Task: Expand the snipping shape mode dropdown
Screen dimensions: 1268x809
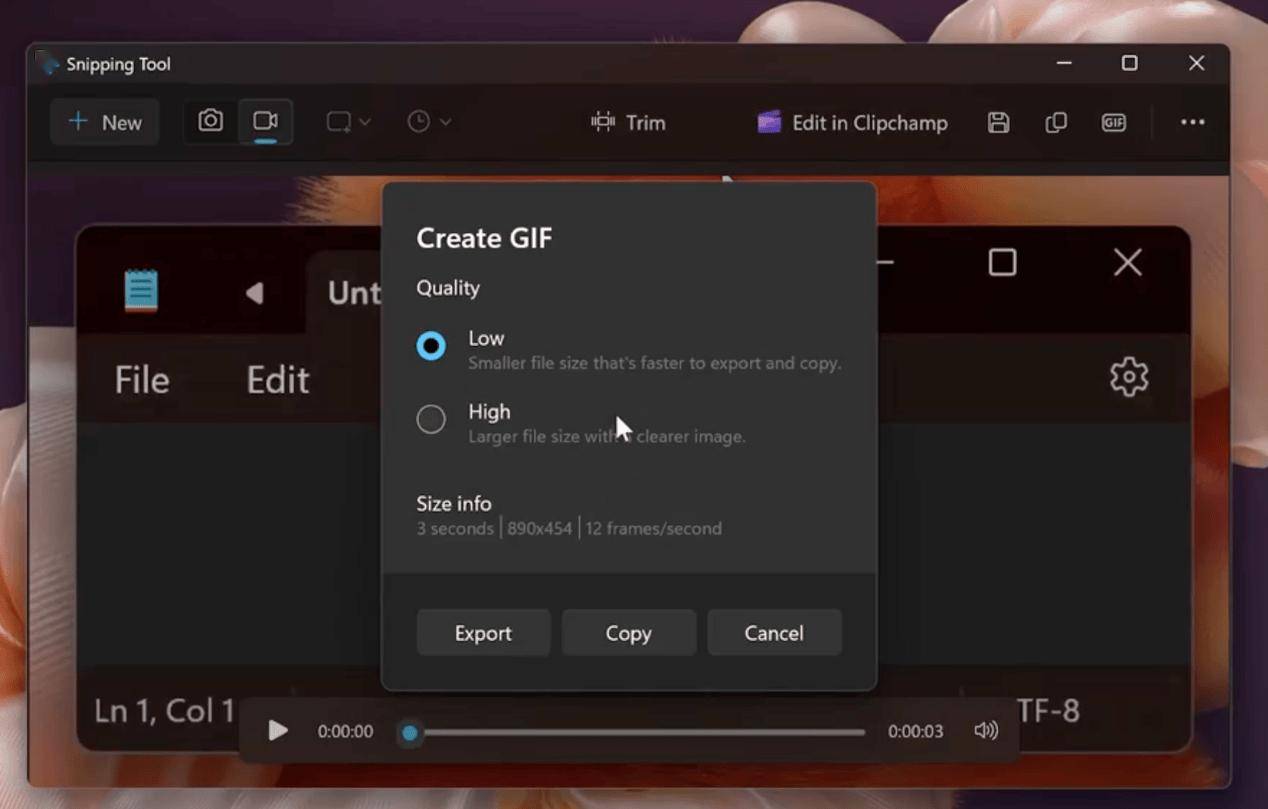Action: [x=348, y=122]
